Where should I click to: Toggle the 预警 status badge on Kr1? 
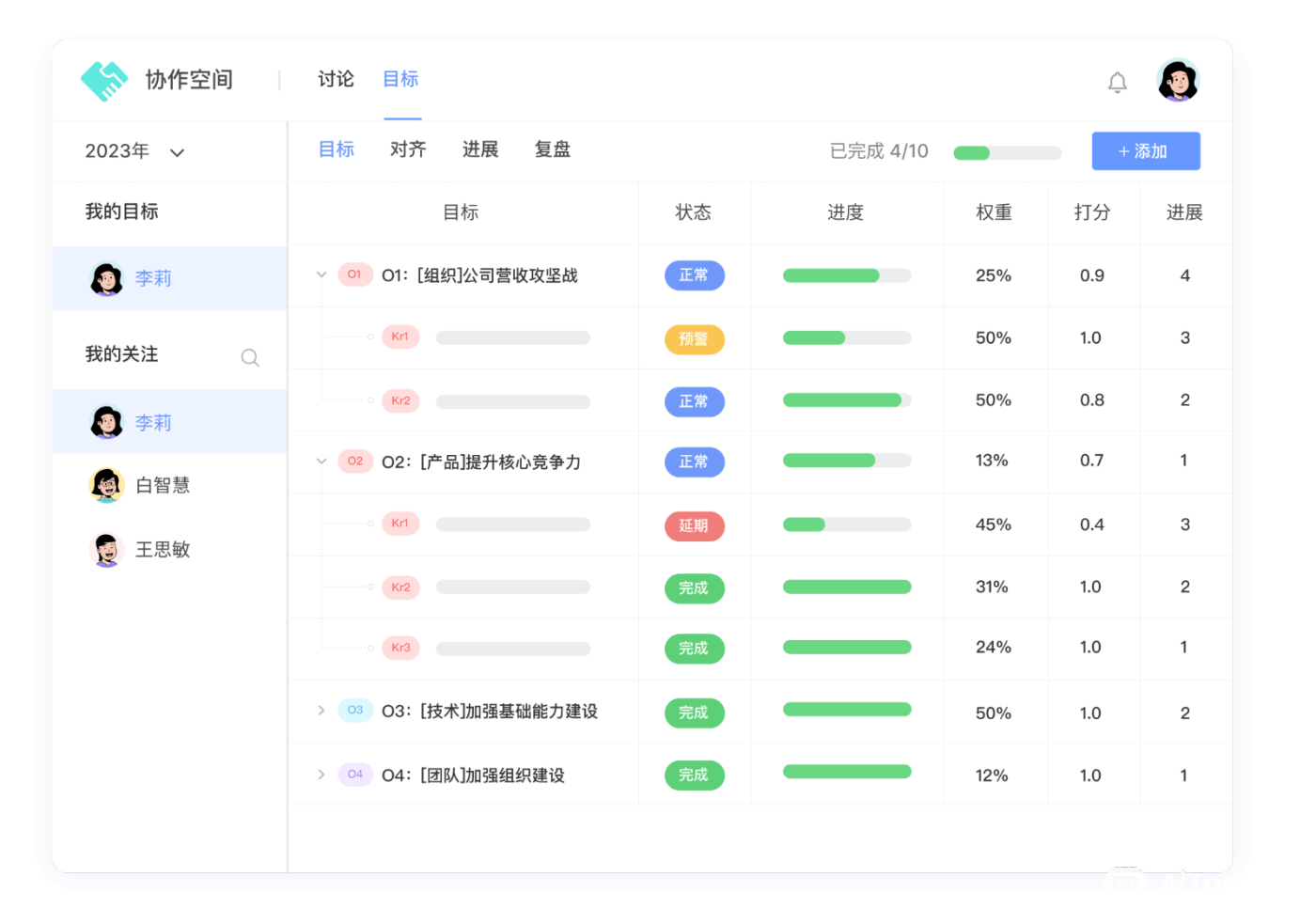coord(695,338)
